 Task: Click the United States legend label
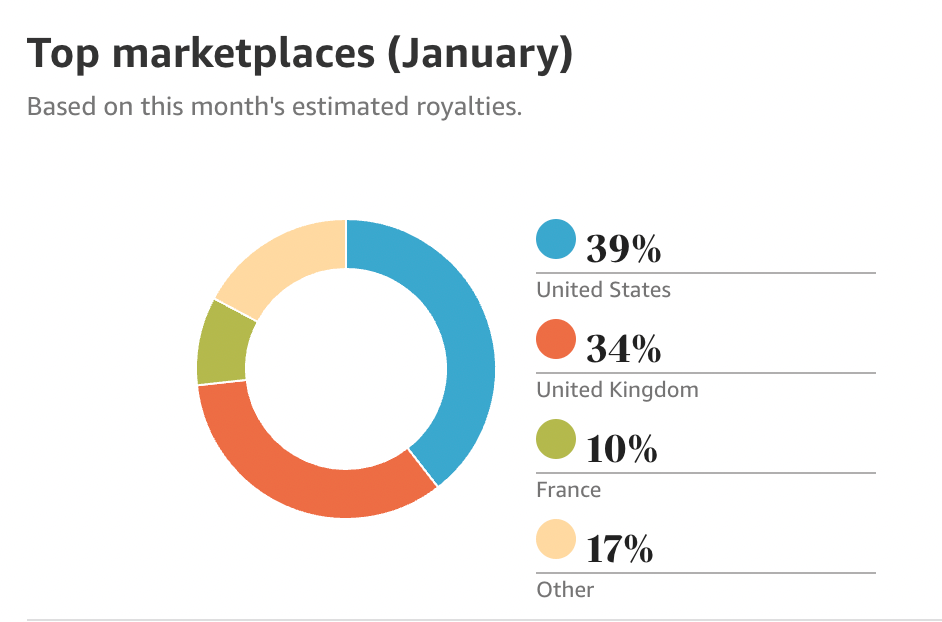603,290
